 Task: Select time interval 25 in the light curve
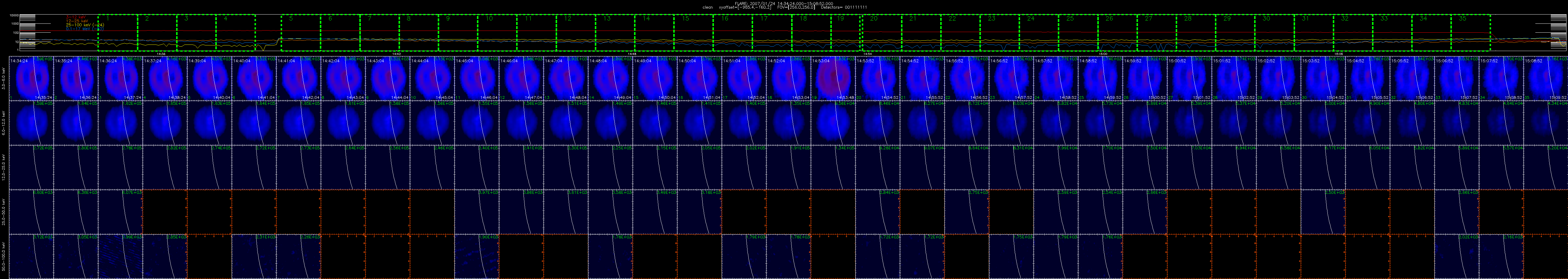coord(1078,33)
